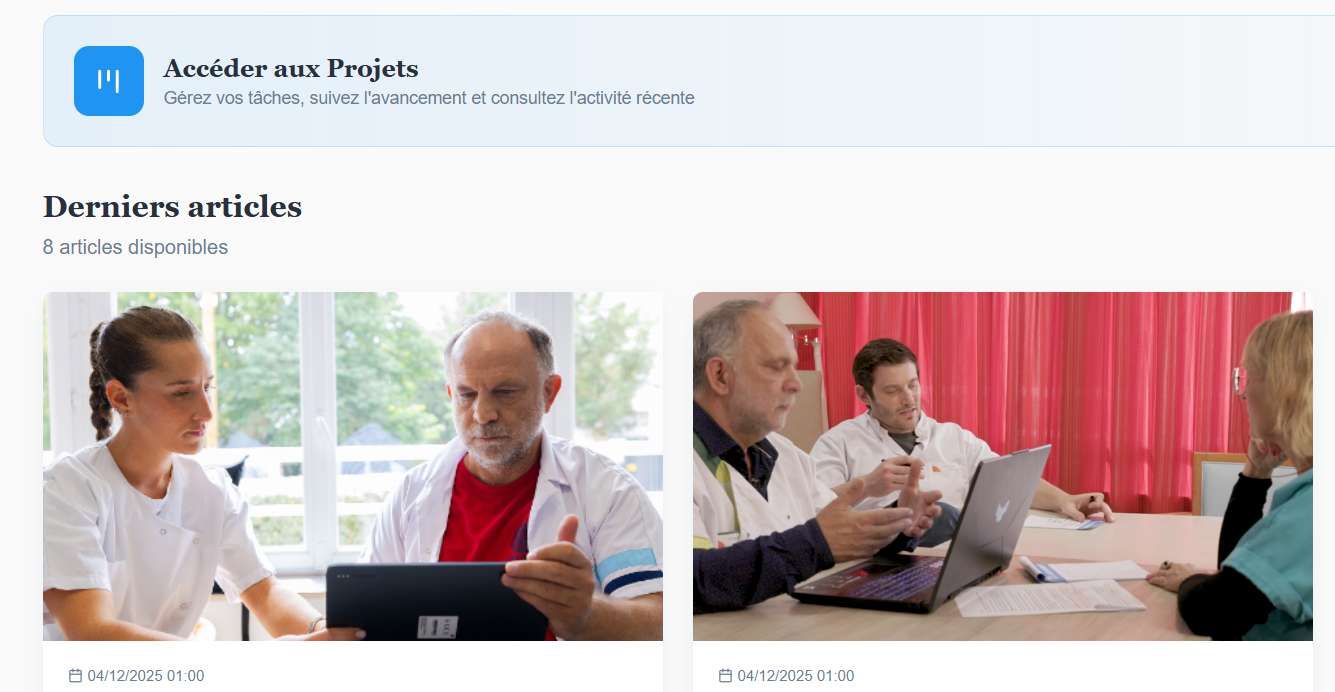
Task: Open the article thumbnail of meeting with laptop
Action: [1003, 466]
